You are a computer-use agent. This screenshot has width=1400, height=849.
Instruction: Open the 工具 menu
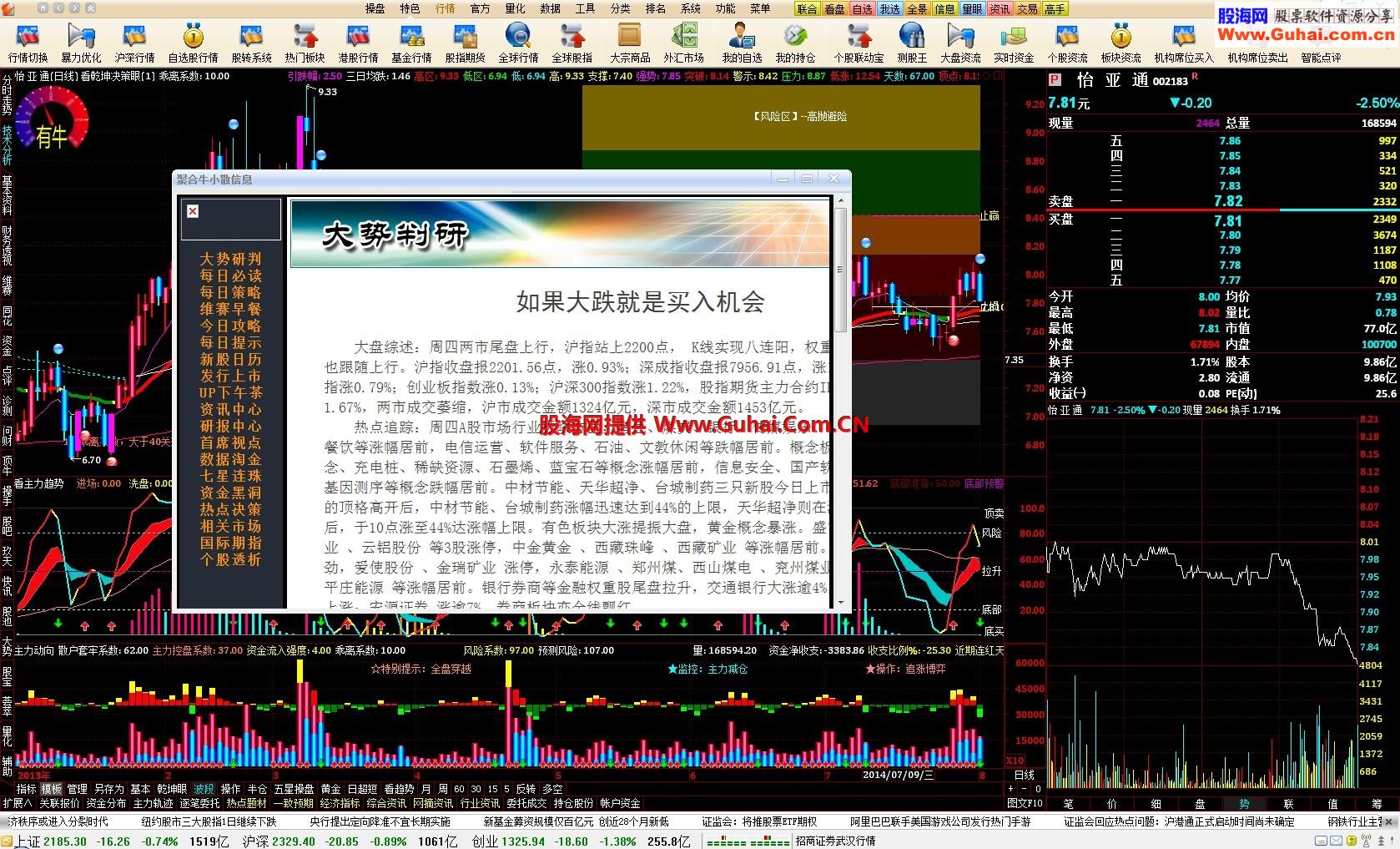pos(586,8)
